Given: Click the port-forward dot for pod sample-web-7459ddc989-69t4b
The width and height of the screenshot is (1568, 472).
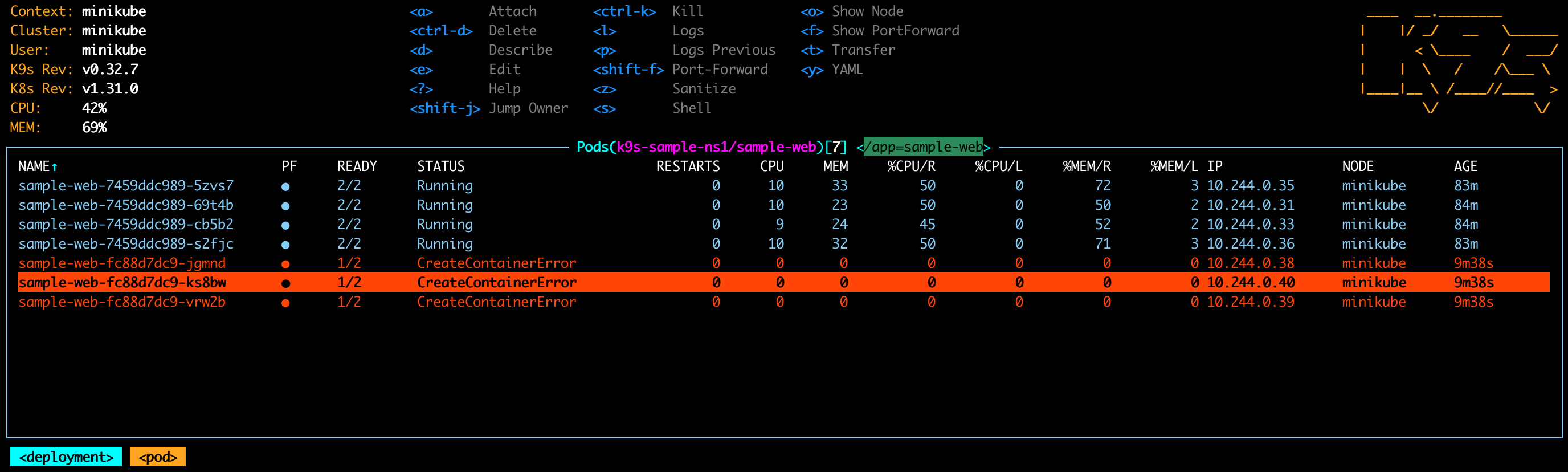Looking at the screenshot, I should (285, 206).
